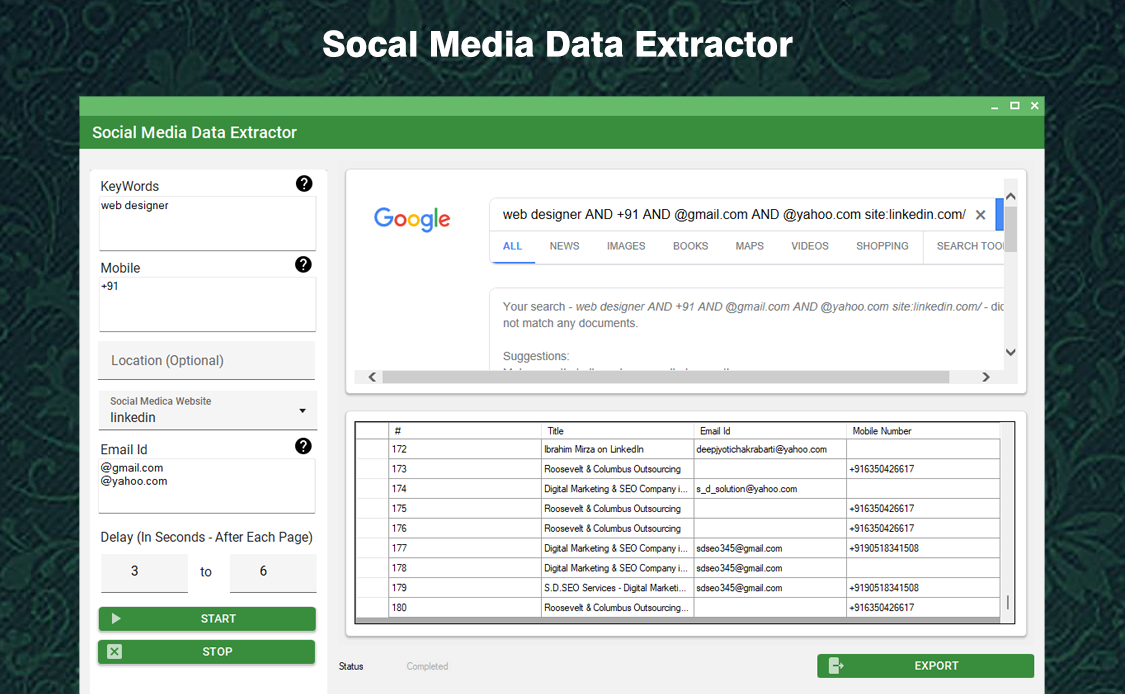
Task: Switch to the NEWS search tab
Action: coord(564,245)
